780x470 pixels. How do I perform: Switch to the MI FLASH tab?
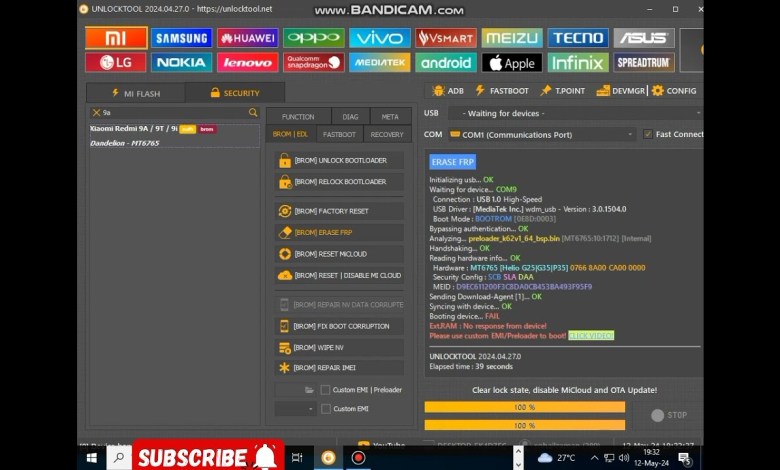pos(136,93)
